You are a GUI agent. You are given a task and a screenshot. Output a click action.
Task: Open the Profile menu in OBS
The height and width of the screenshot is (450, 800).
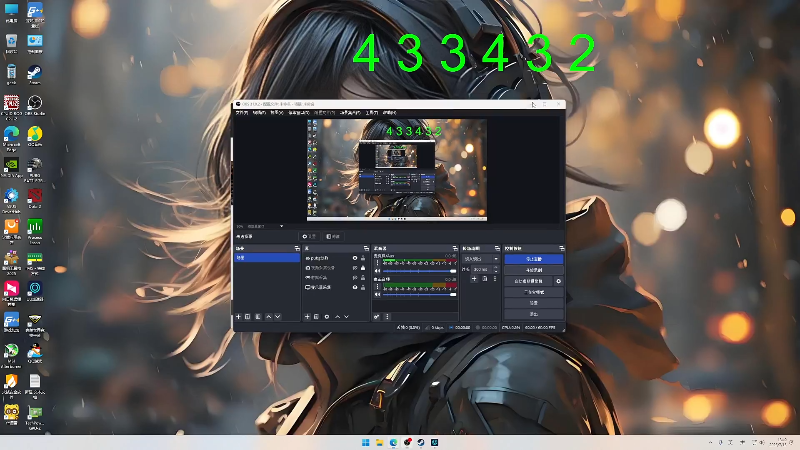point(324,113)
